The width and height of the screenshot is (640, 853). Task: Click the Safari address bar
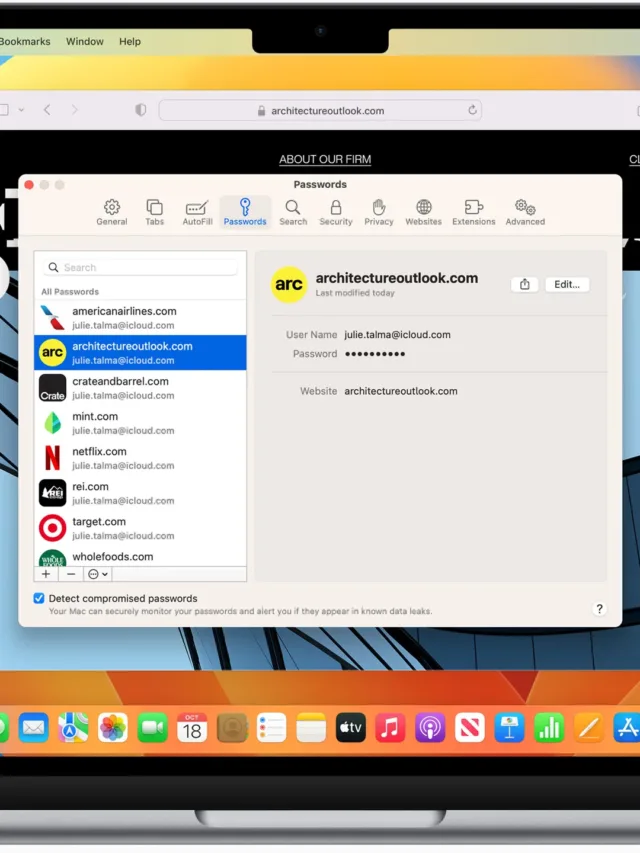coord(320,110)
